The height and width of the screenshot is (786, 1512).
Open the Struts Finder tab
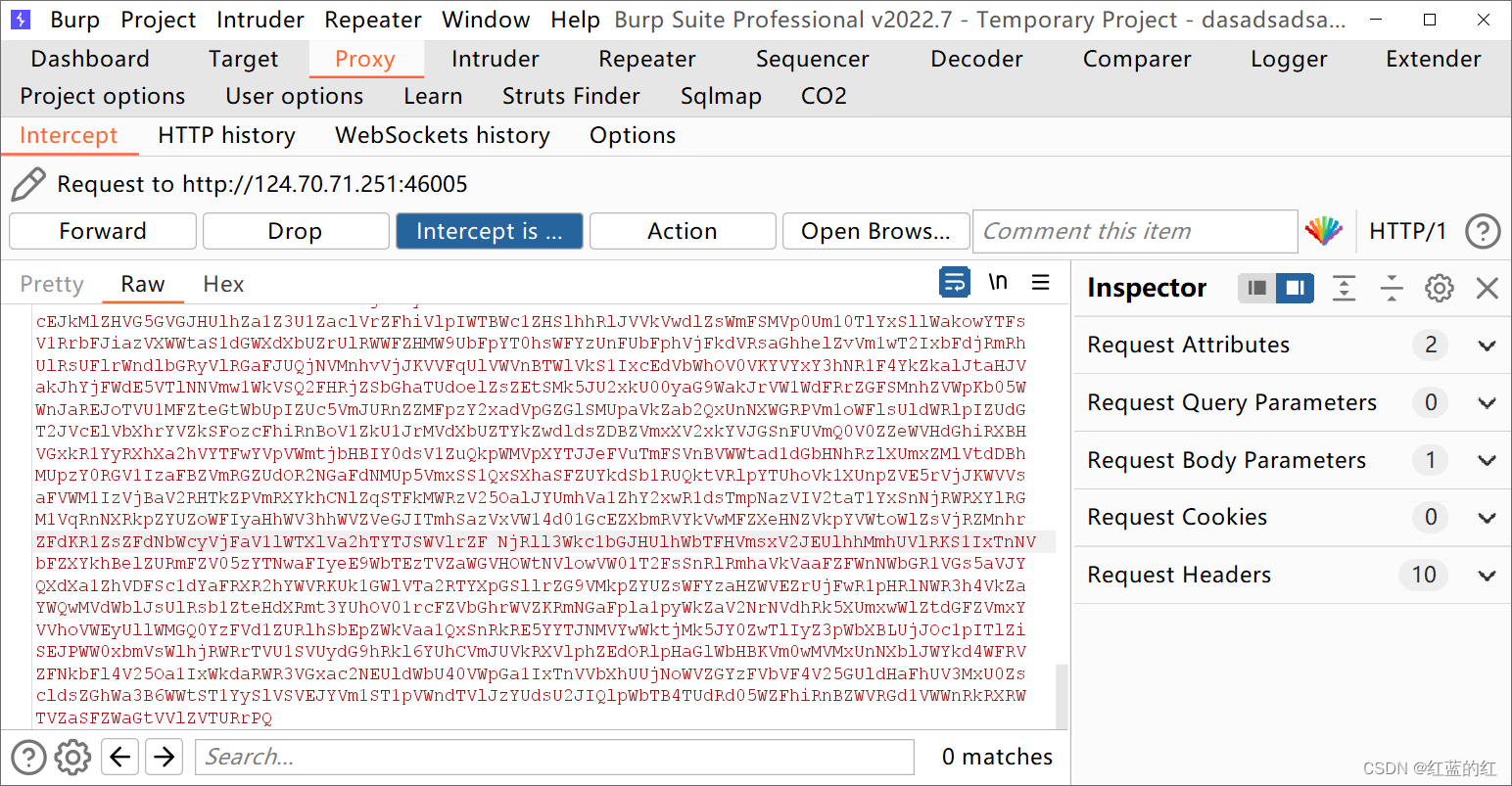click(571, 96)
